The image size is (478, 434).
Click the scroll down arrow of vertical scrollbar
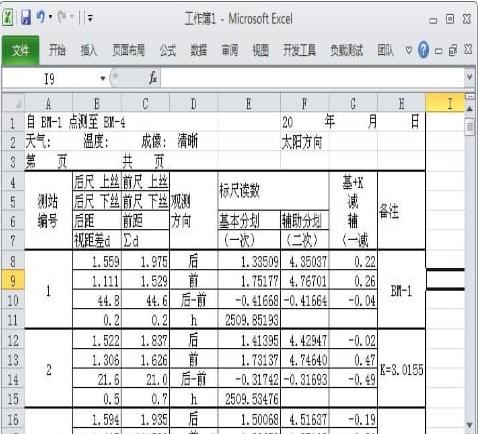469,425
